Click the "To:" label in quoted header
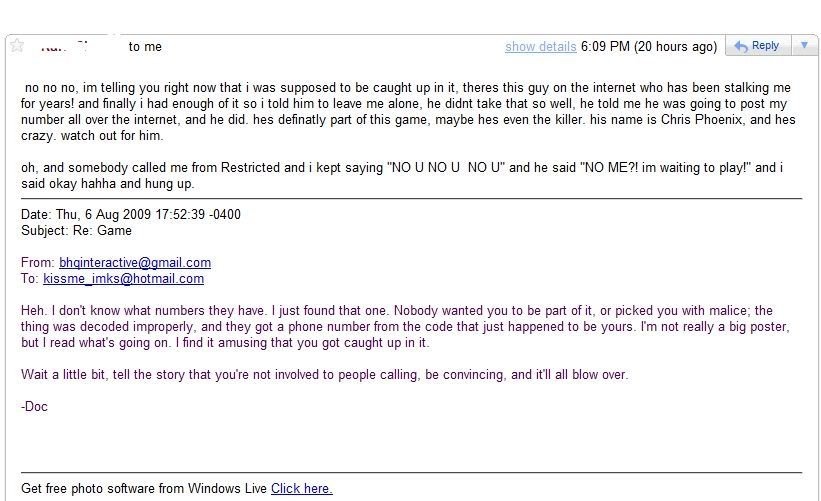This screenshot has width=821, height=501. [30, 279]
